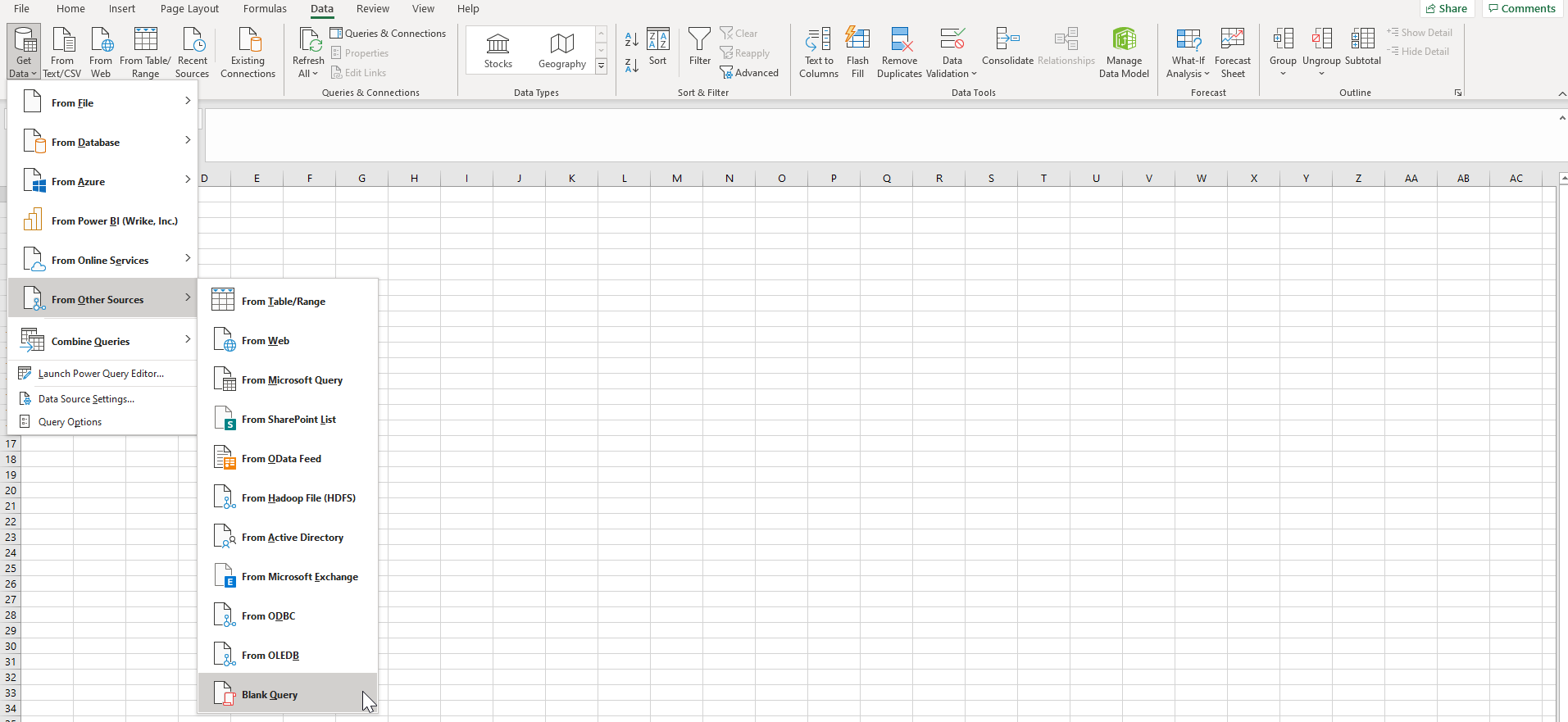Click the Subtotal tool
This screenshot has height=722, width=1568.
point(1363,48)
